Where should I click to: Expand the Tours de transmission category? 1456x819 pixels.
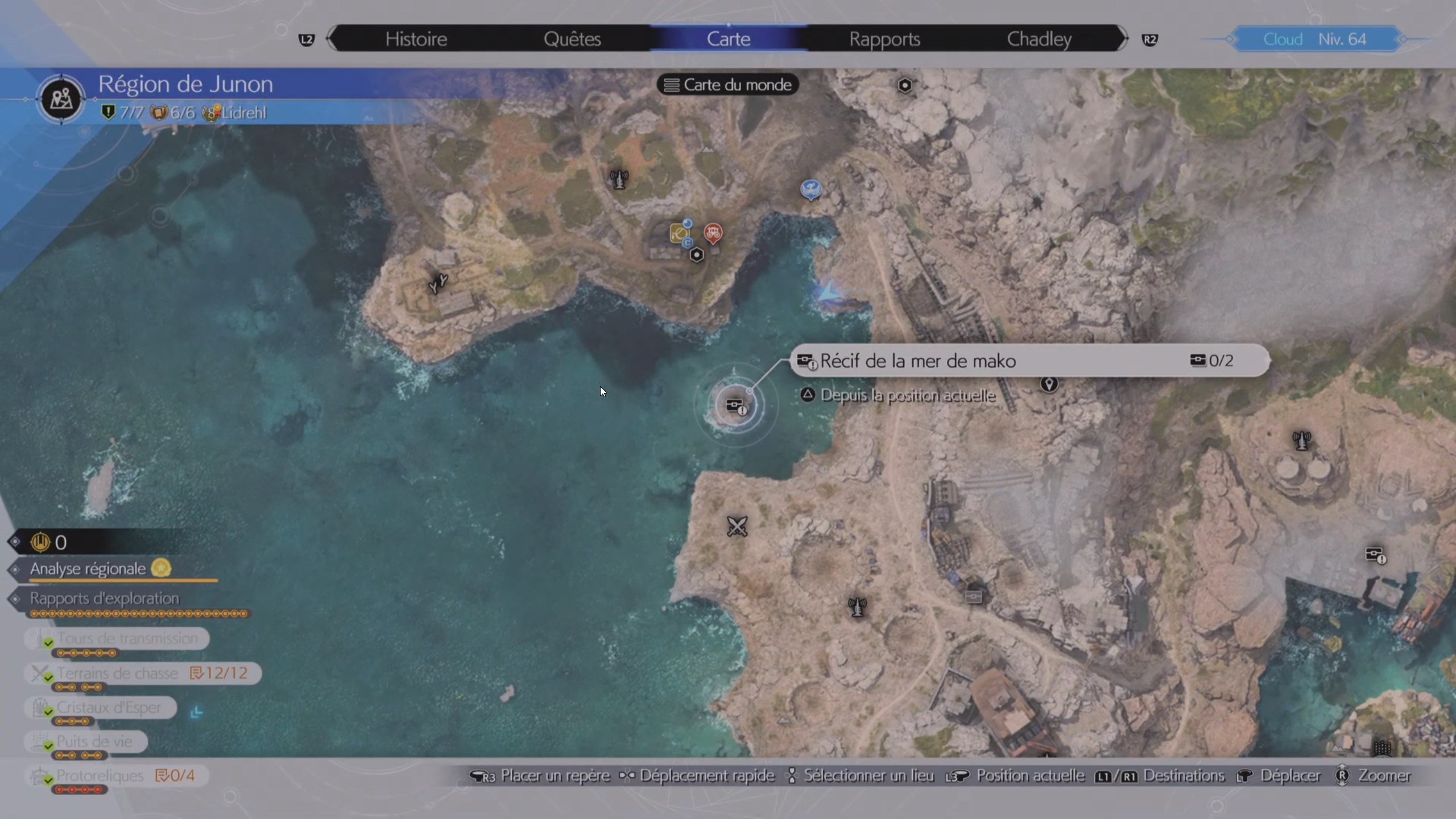pyautogui.click(x=128, y=638)
